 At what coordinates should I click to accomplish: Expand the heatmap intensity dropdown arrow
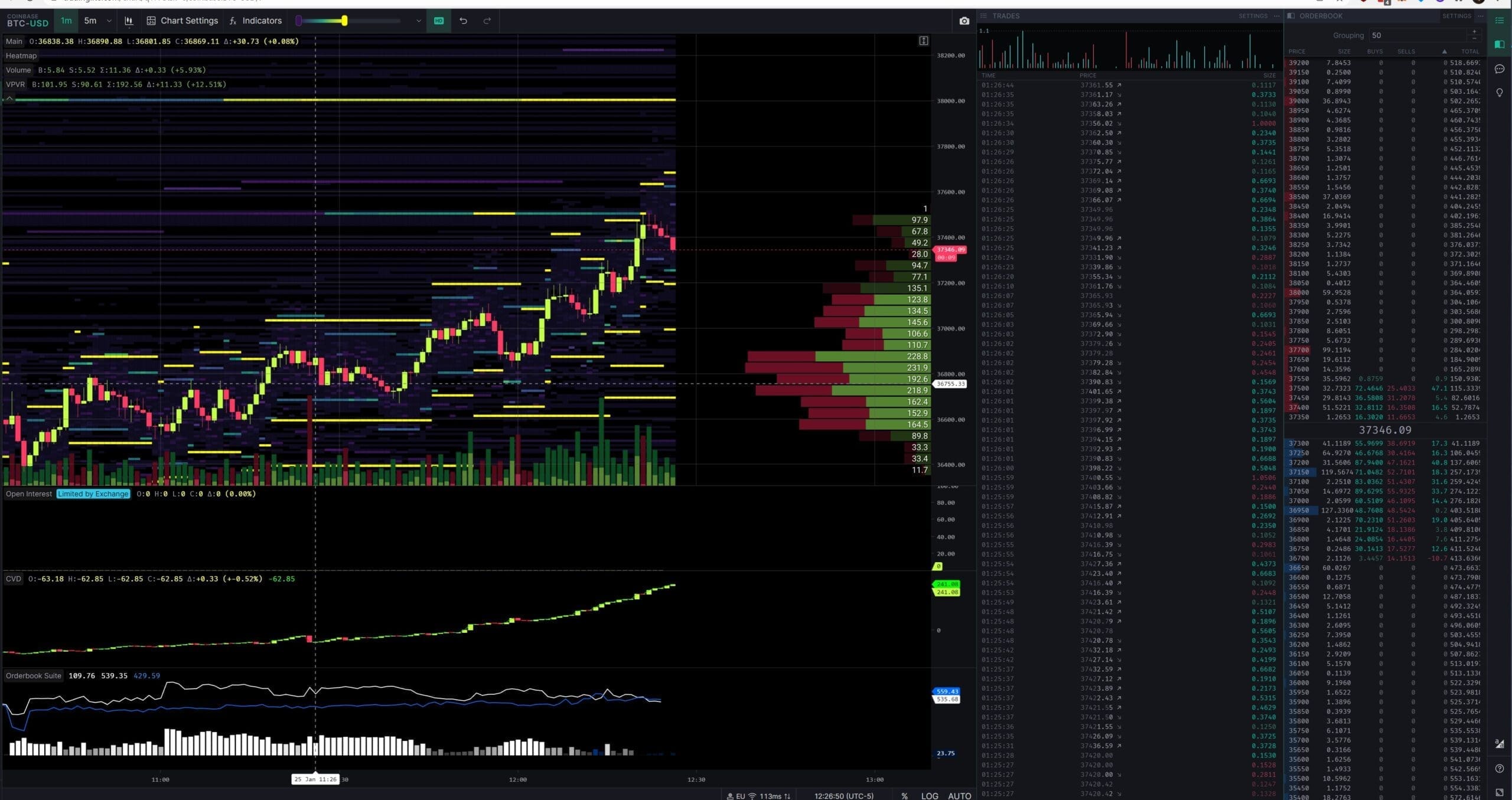click(x=419, y=21)
